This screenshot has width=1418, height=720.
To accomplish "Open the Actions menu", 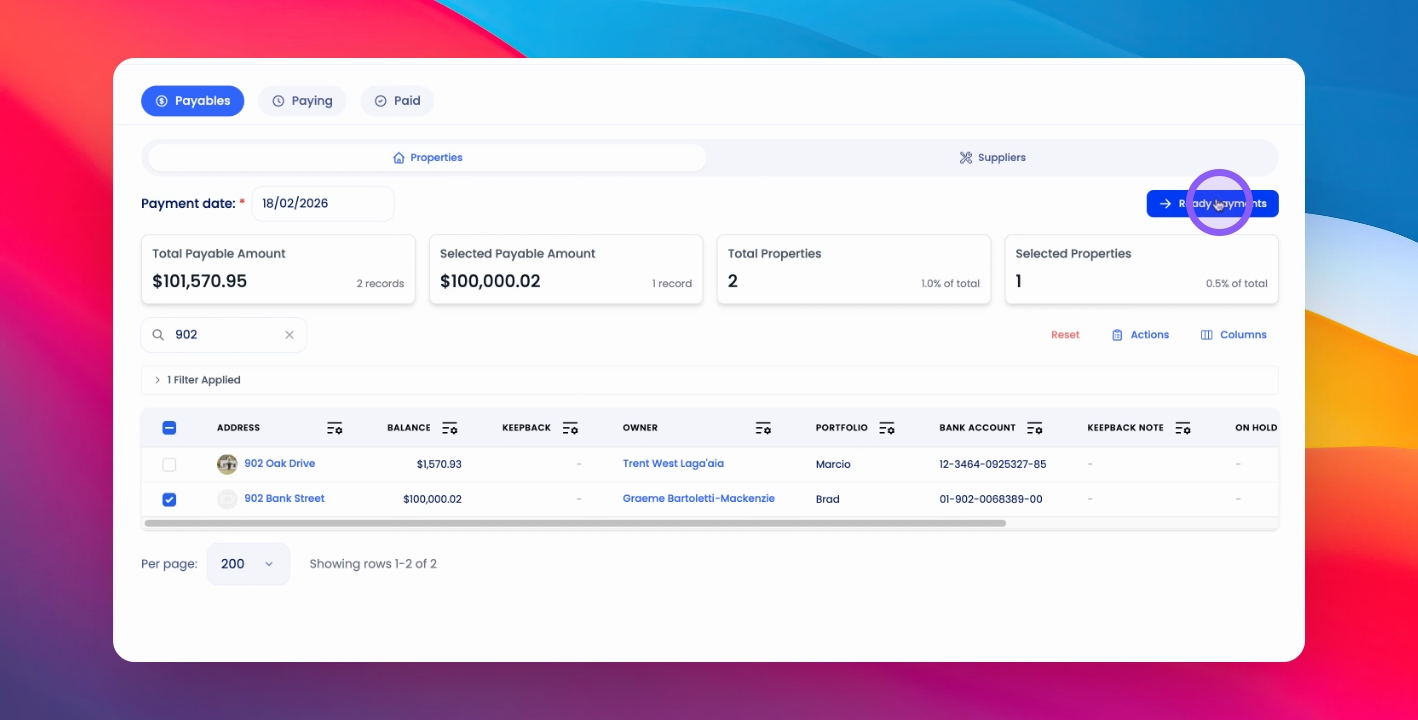I will (1140, 335).
